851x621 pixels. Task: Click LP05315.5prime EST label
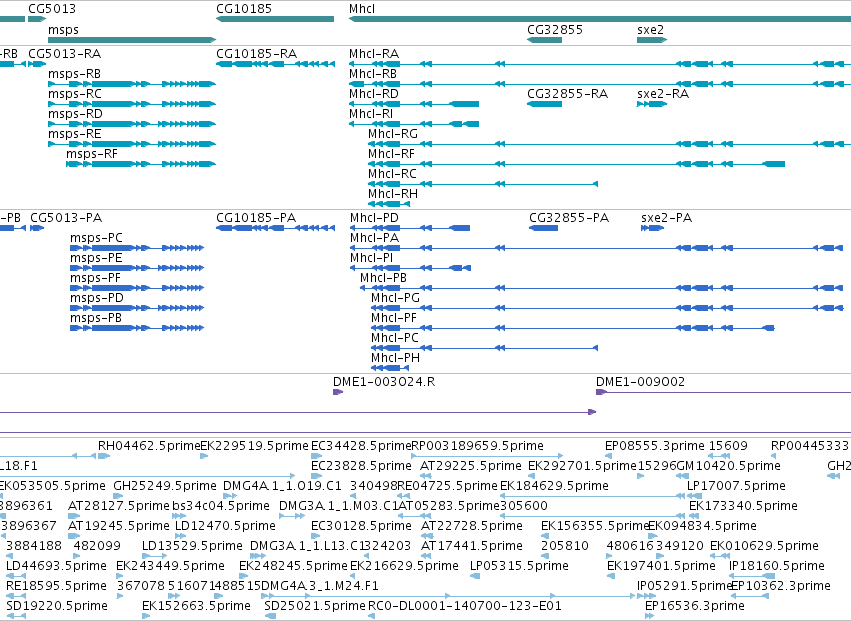tap(519, 567)
